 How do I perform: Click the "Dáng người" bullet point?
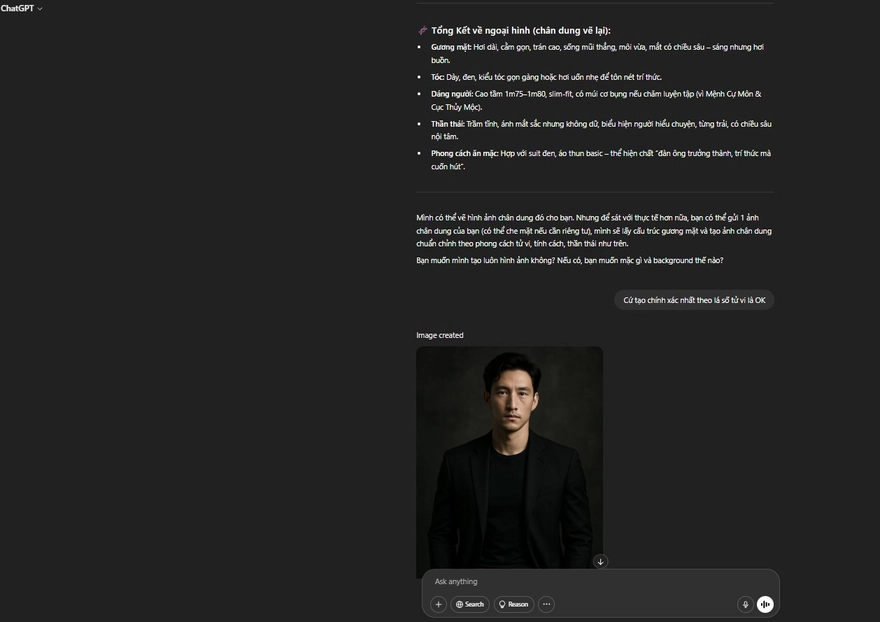coord(596,100)
